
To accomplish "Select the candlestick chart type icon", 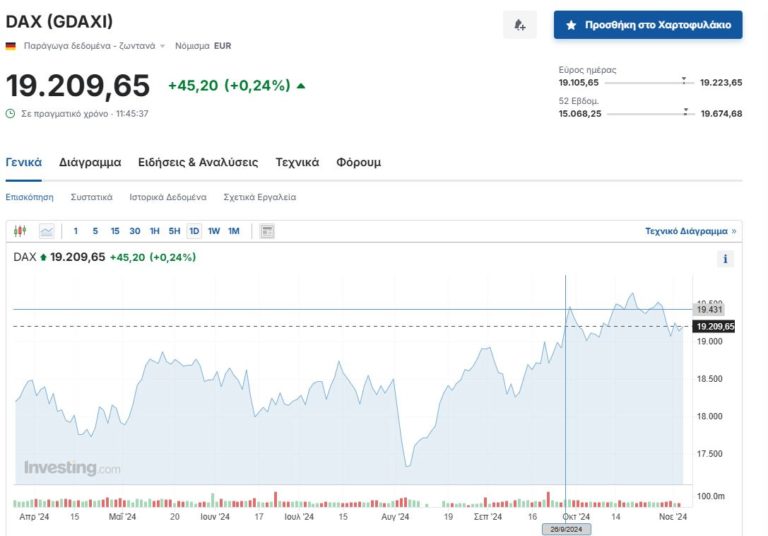I will tap(20, 231).
